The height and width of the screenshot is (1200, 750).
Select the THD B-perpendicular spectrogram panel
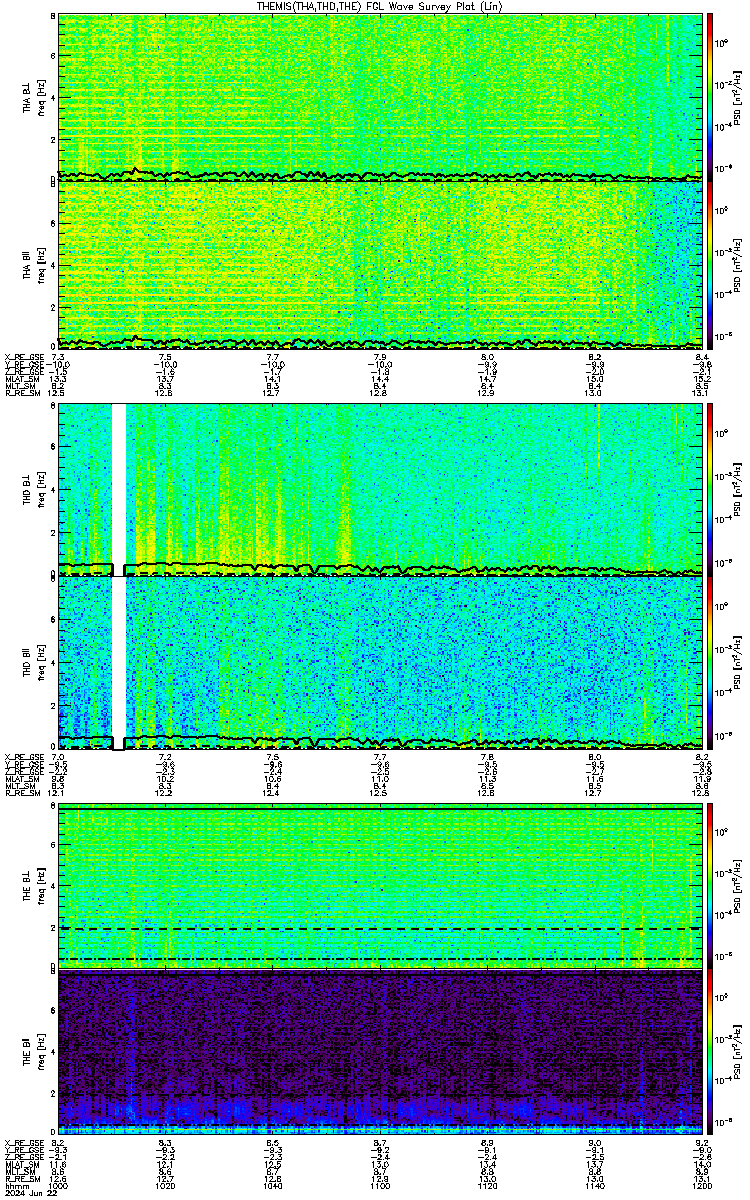[380, 490]
